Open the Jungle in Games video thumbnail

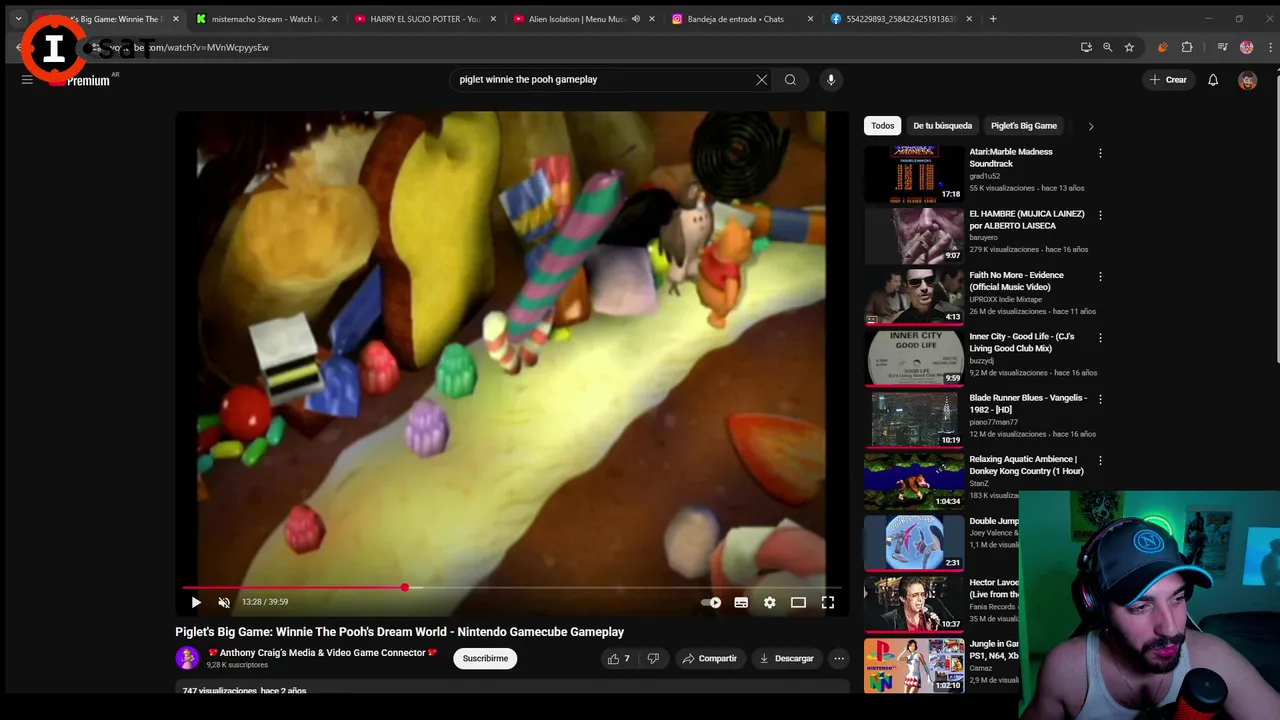pos(914,666)
